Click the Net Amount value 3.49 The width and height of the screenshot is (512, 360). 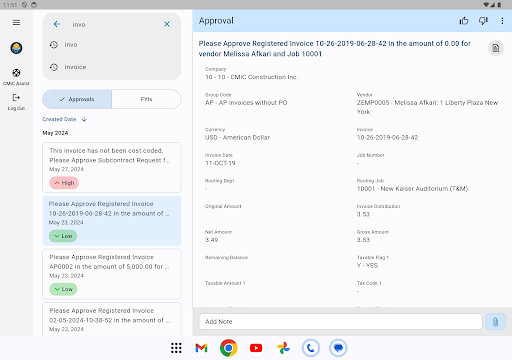click(x=211, y=240)
